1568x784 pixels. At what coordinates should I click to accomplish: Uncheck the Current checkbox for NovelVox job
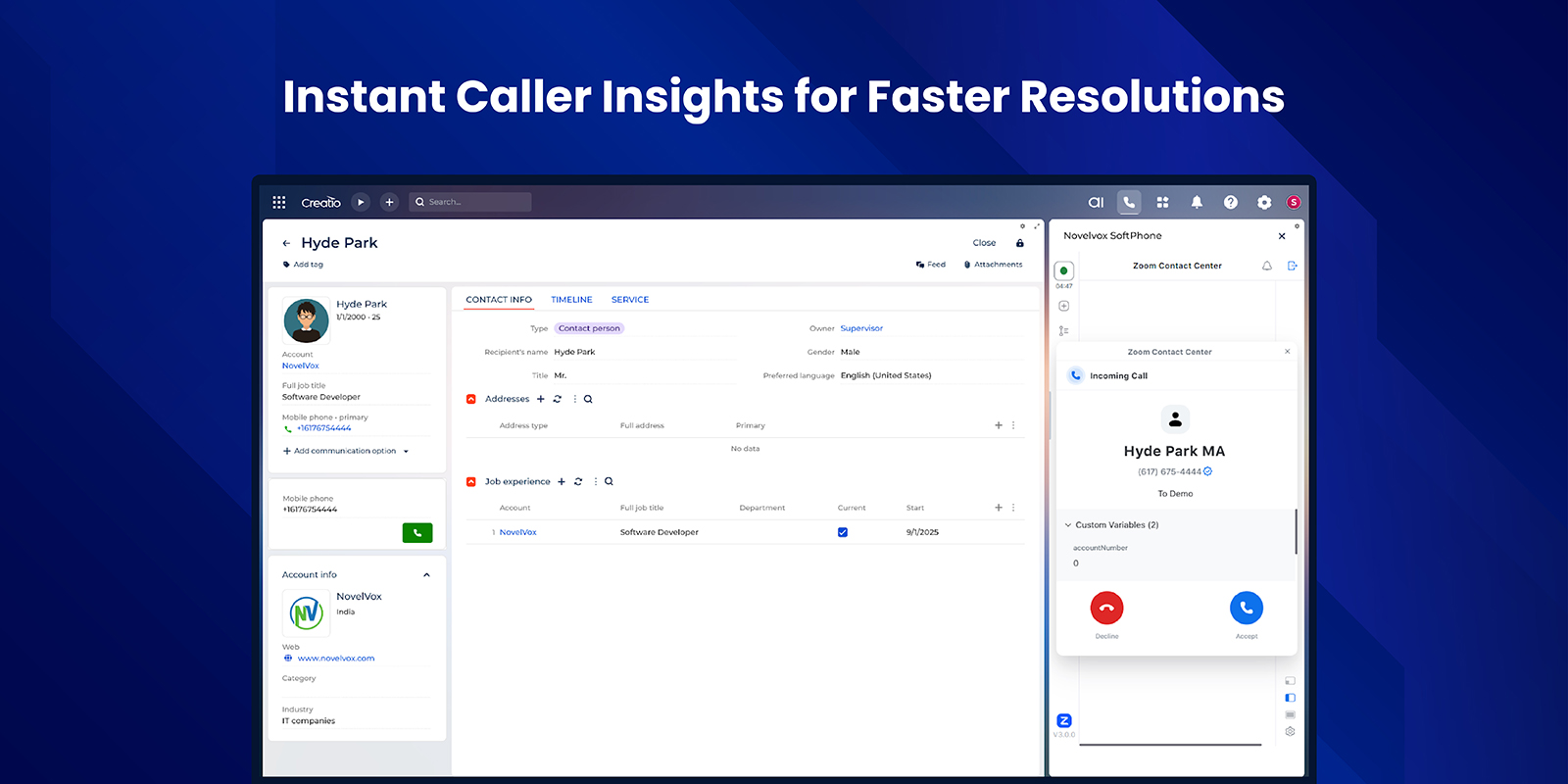pyautogui.click(x=843, y=533)
